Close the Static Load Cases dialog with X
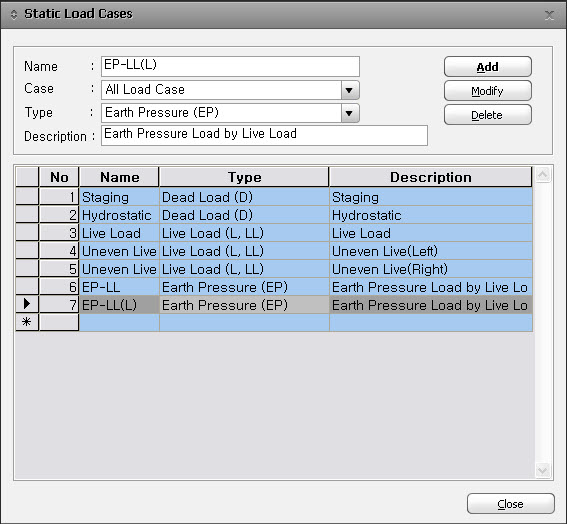Image resolution: width=567 pixels, height=524 pixels. coord(549,15)
